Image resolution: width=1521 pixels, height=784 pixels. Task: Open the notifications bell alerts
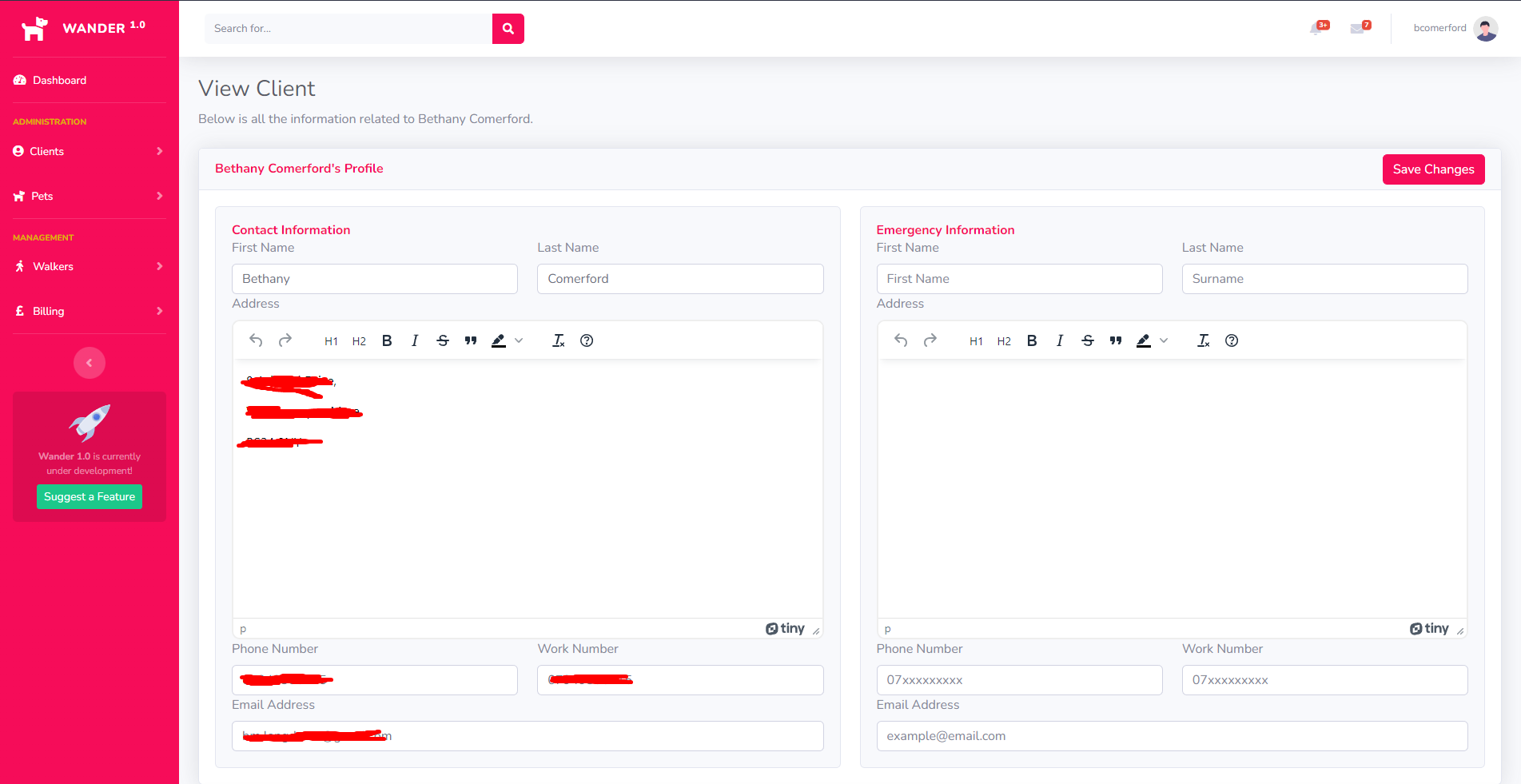tap(1317, 29)
